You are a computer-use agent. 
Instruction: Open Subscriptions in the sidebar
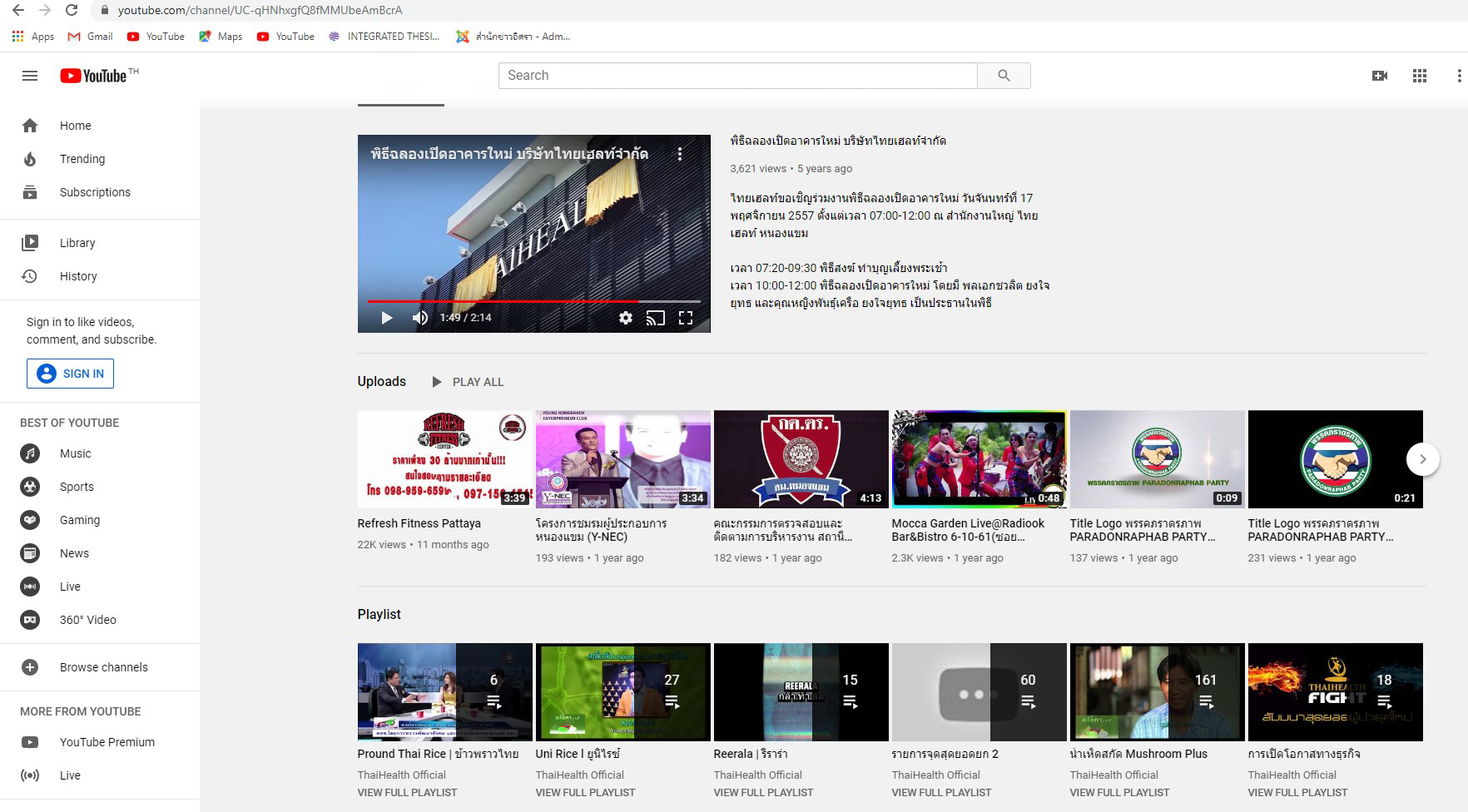coord(95,192)
